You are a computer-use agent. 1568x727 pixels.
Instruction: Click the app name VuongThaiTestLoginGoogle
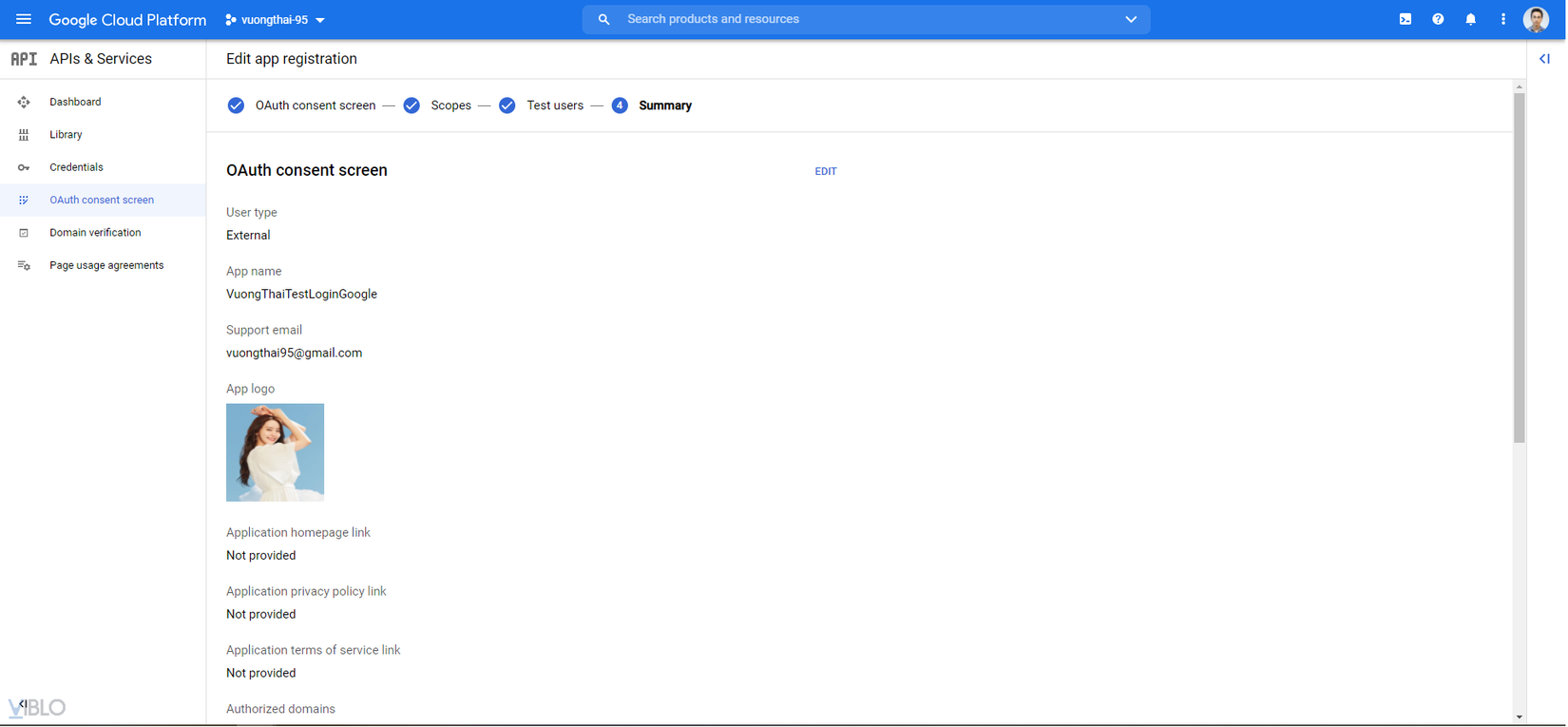[x=301, y=295]
